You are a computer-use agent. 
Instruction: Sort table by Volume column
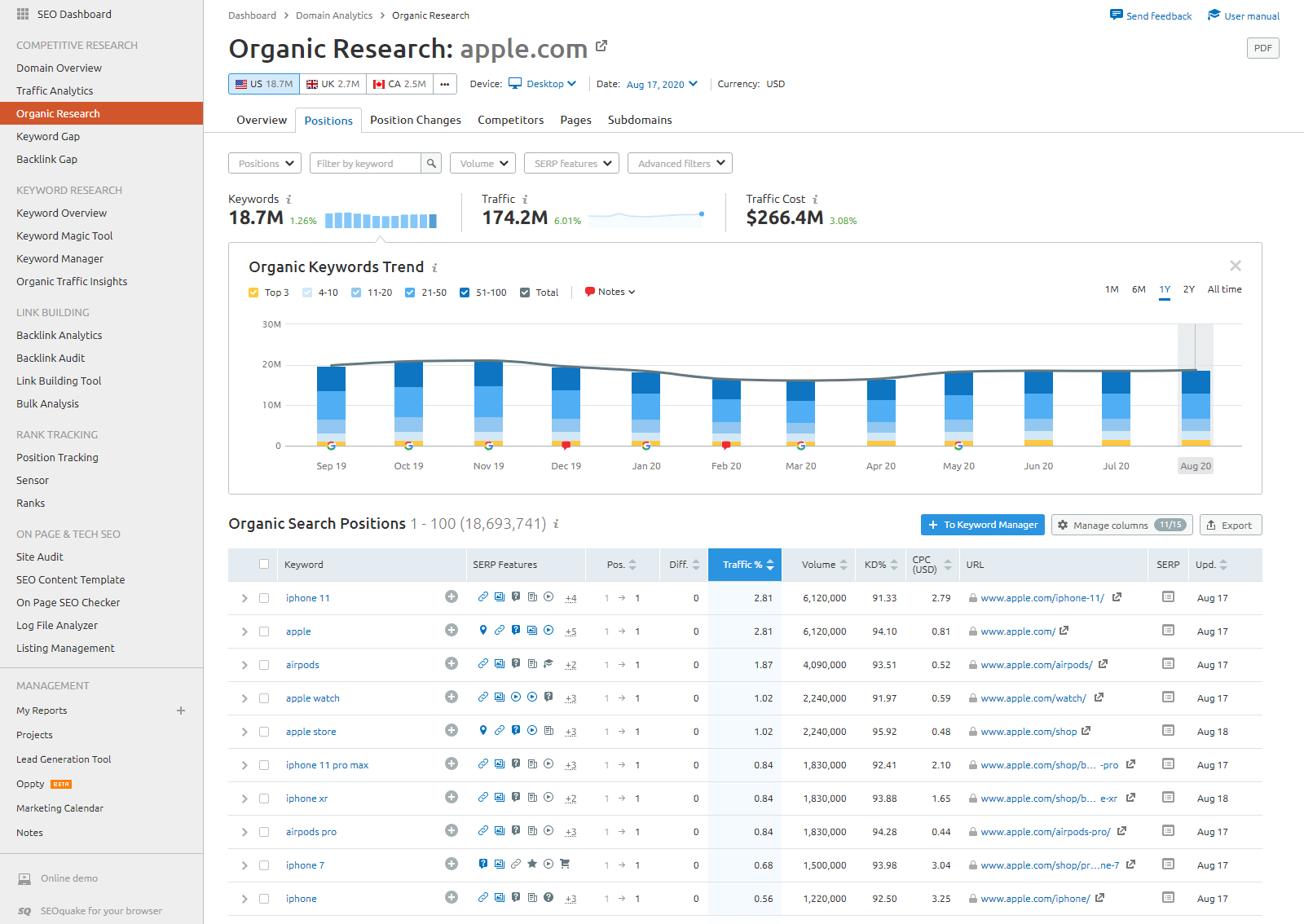[824, 565]
